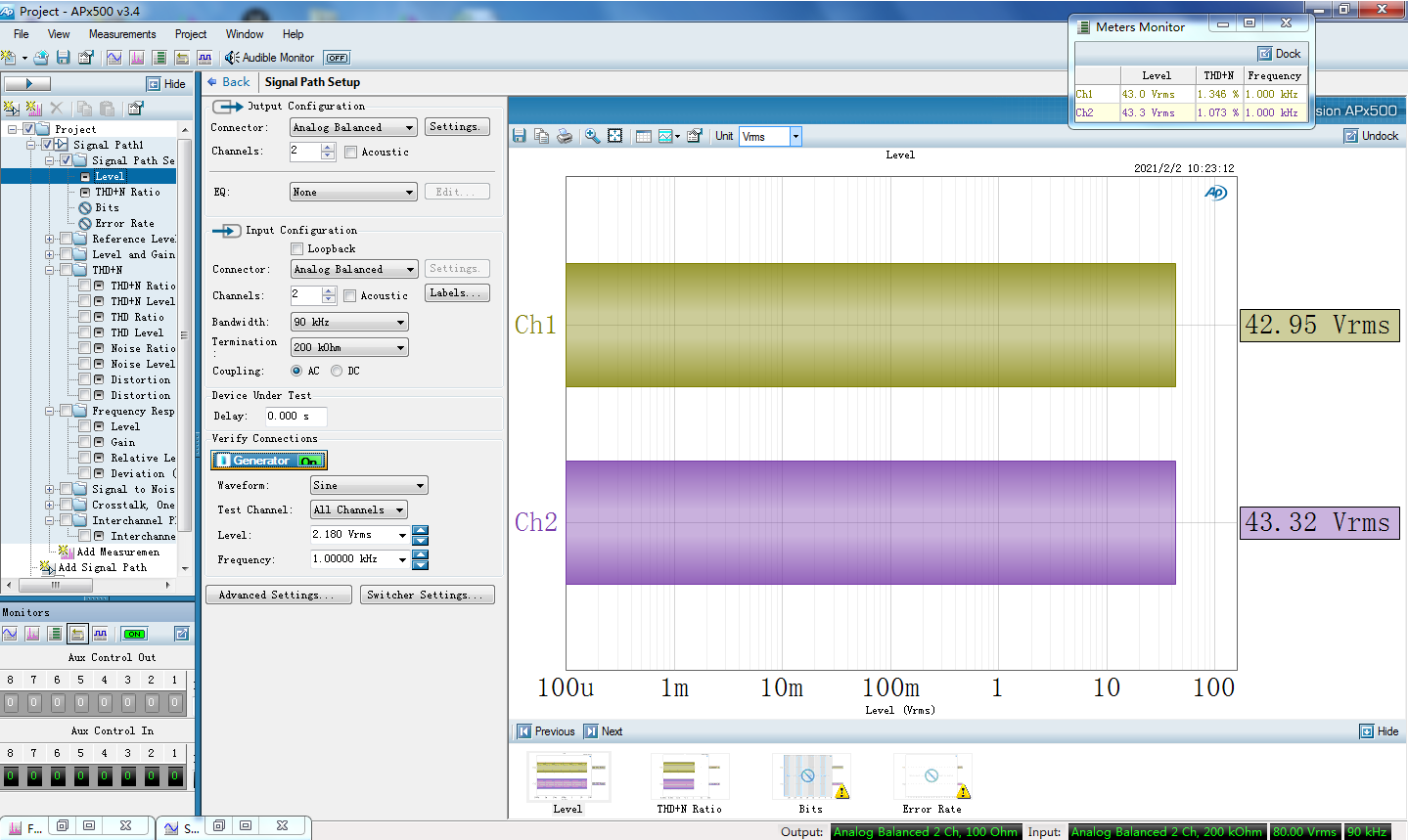Viewport: 1408px width, 840px height.
Task: Open Advanced Settings button
Action: 279,595
